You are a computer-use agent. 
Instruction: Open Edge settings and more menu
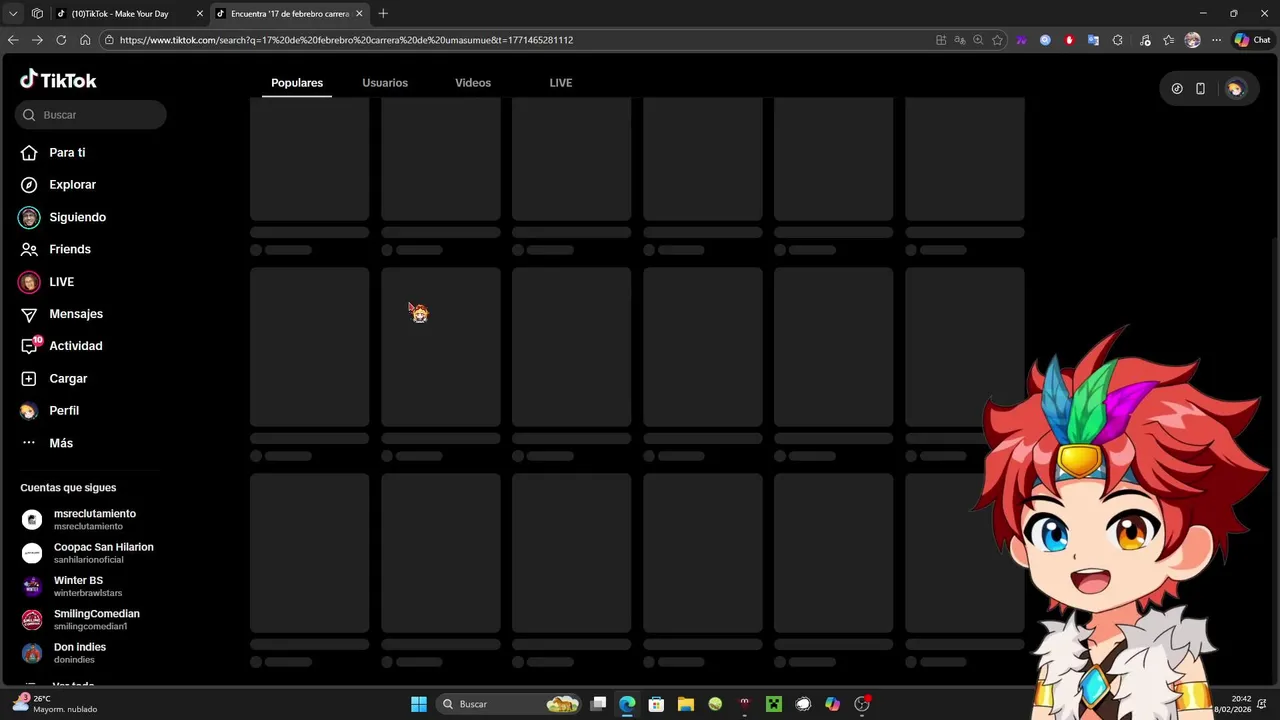click(1216, 40)
